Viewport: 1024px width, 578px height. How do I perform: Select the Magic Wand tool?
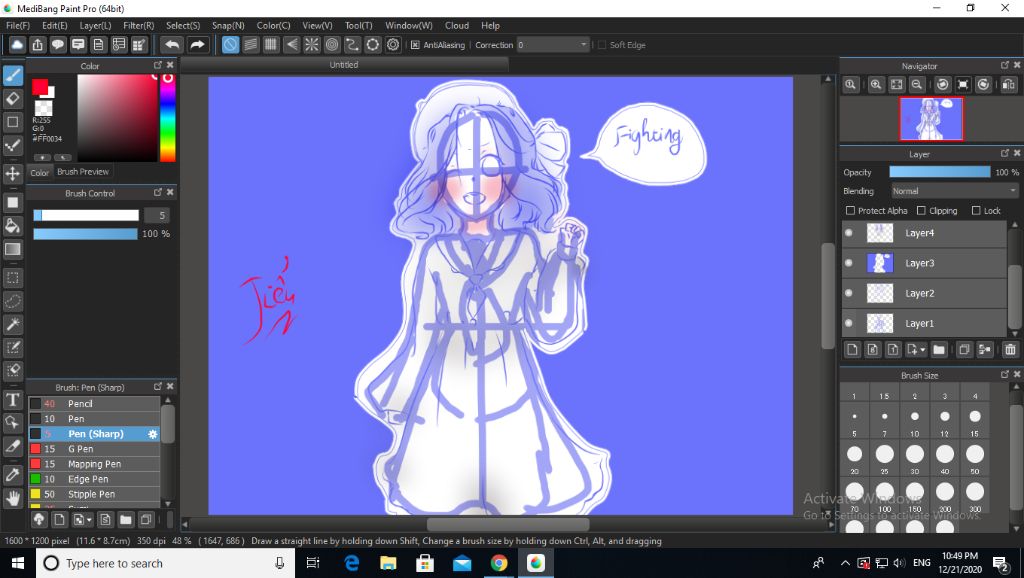coord(12,325)
